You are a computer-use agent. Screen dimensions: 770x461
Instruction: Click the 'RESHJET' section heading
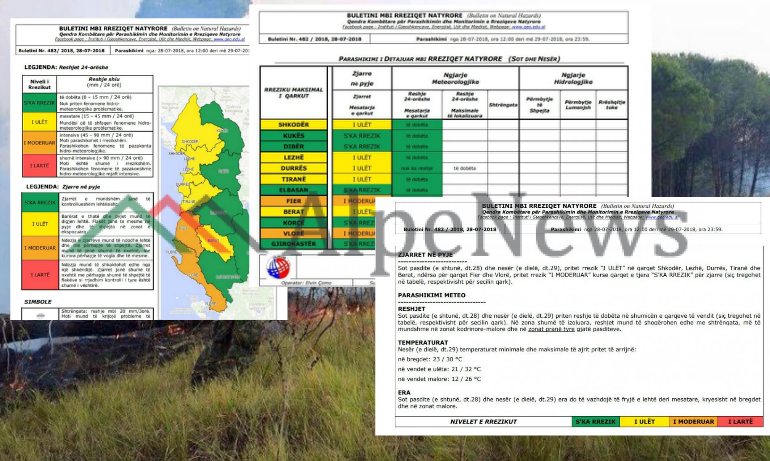pyautogui.click(x=412, y=309)
